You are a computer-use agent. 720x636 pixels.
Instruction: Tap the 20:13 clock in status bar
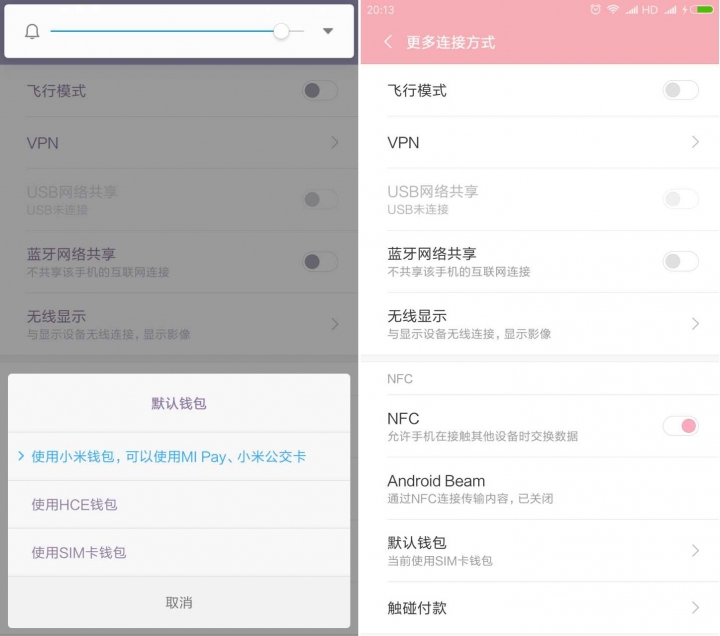[x=380, y=10]
